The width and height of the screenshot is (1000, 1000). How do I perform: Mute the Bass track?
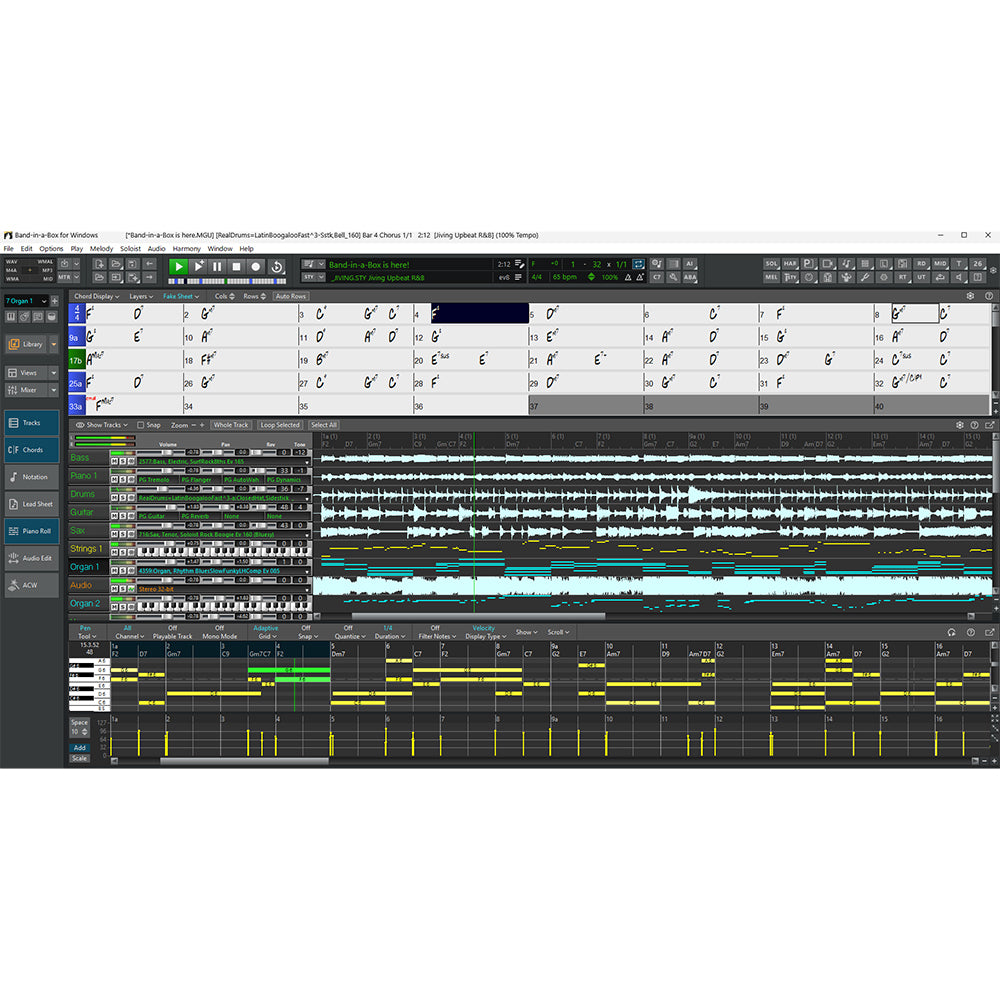coord(114,461)
